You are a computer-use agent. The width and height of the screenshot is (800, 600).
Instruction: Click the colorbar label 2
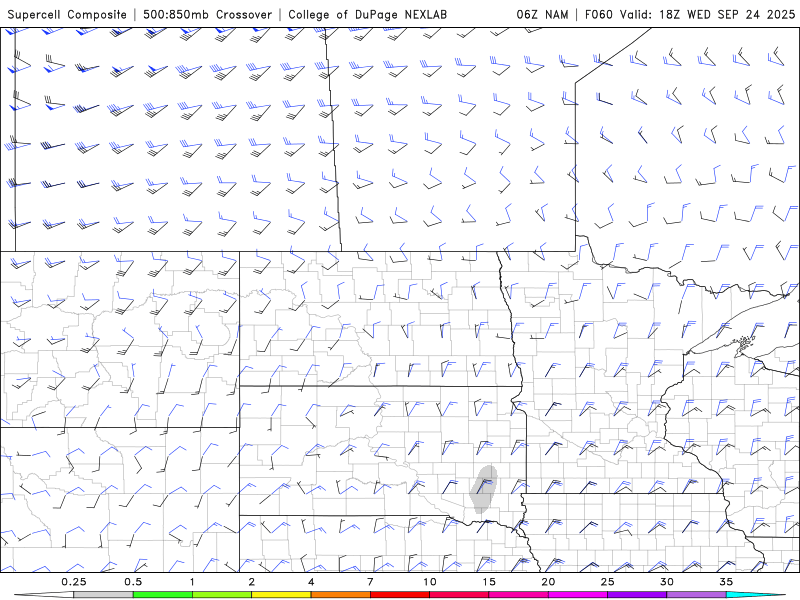click(x=252, y=582)
